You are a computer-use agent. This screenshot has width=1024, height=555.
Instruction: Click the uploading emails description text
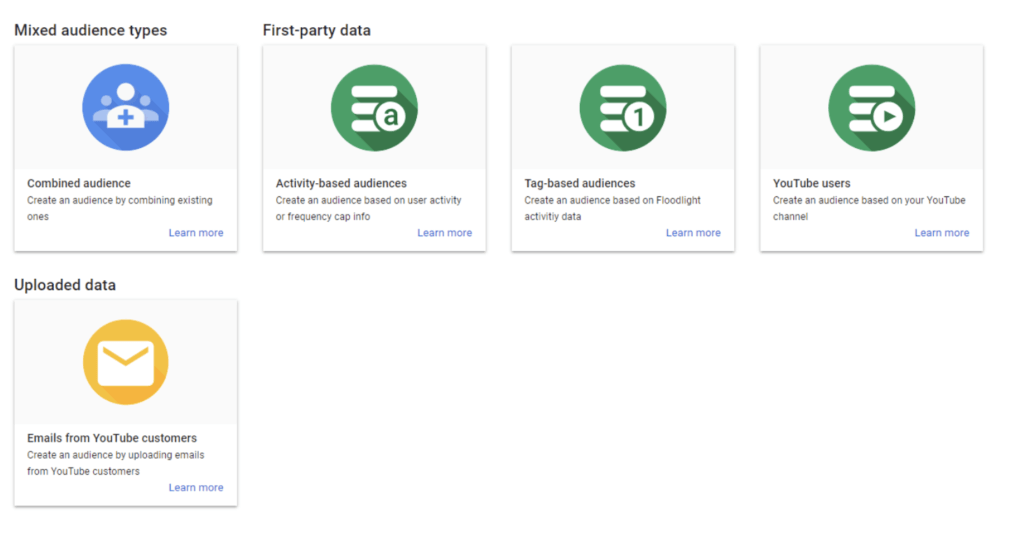point(115,463)
